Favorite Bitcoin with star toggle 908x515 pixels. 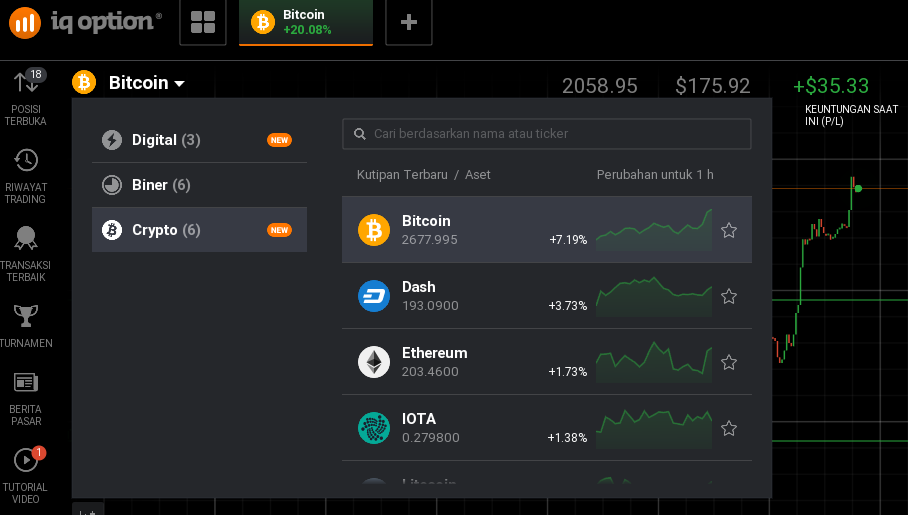click(729, 231)
